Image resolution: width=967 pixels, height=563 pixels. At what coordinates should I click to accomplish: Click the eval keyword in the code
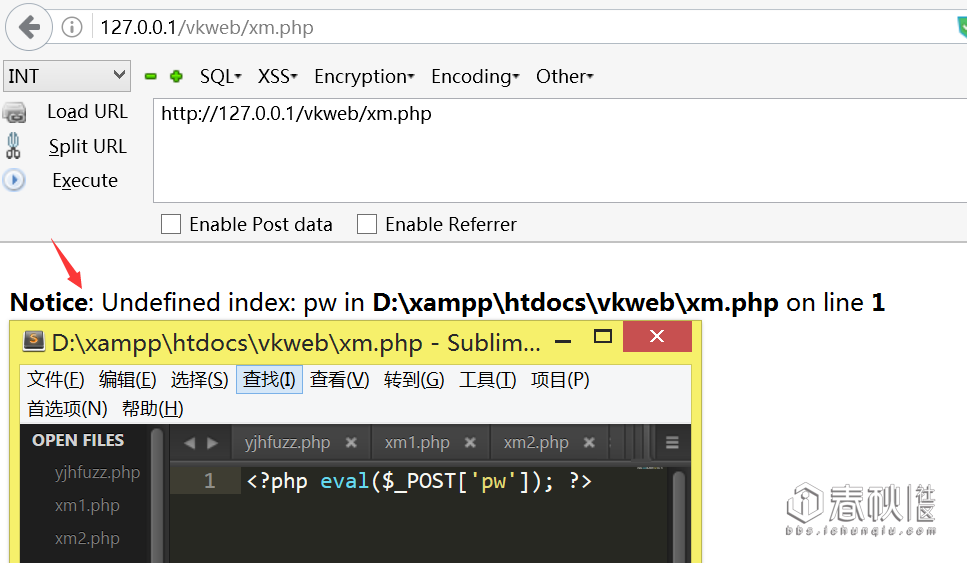(x=344, y=481)
